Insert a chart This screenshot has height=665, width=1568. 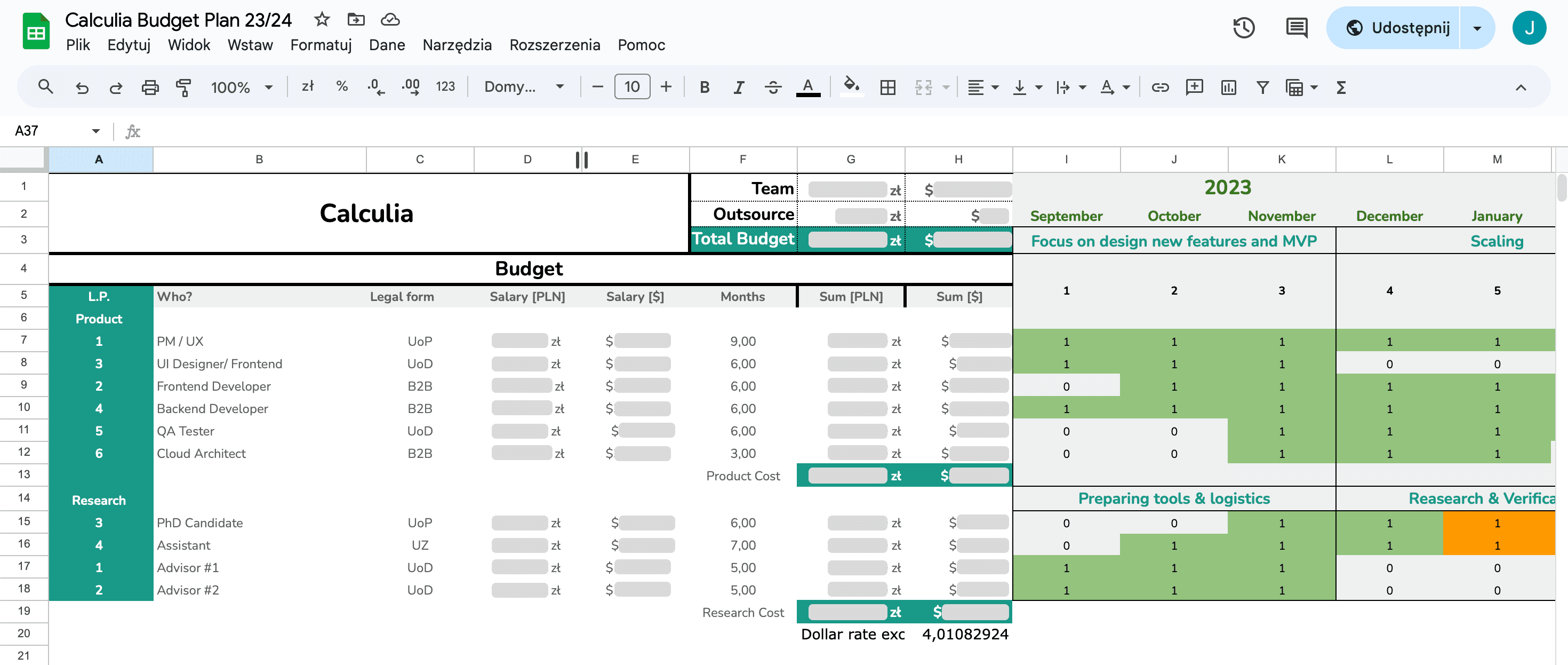coord(1228,87)
